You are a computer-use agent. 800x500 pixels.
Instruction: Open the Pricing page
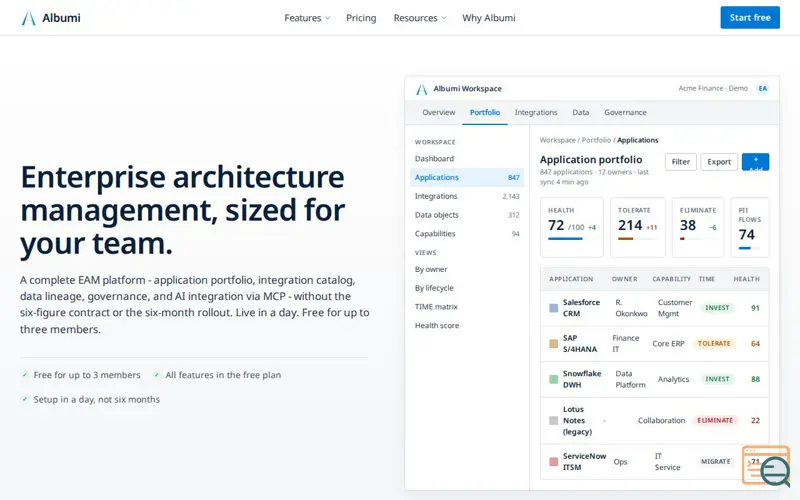(361, 18)
